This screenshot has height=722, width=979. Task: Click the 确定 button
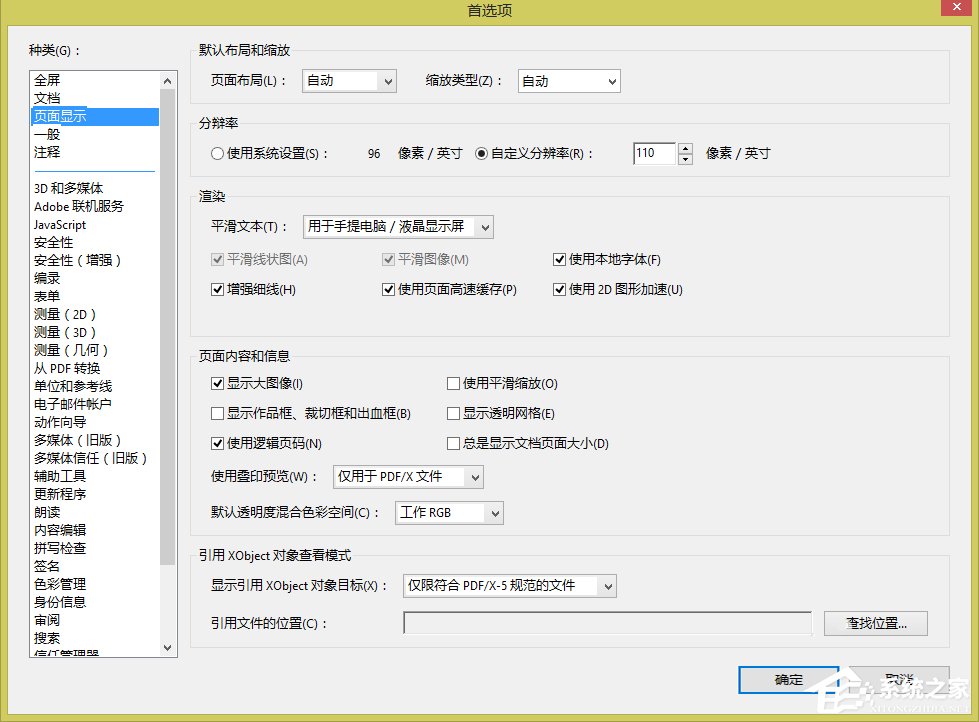point(788,679)
